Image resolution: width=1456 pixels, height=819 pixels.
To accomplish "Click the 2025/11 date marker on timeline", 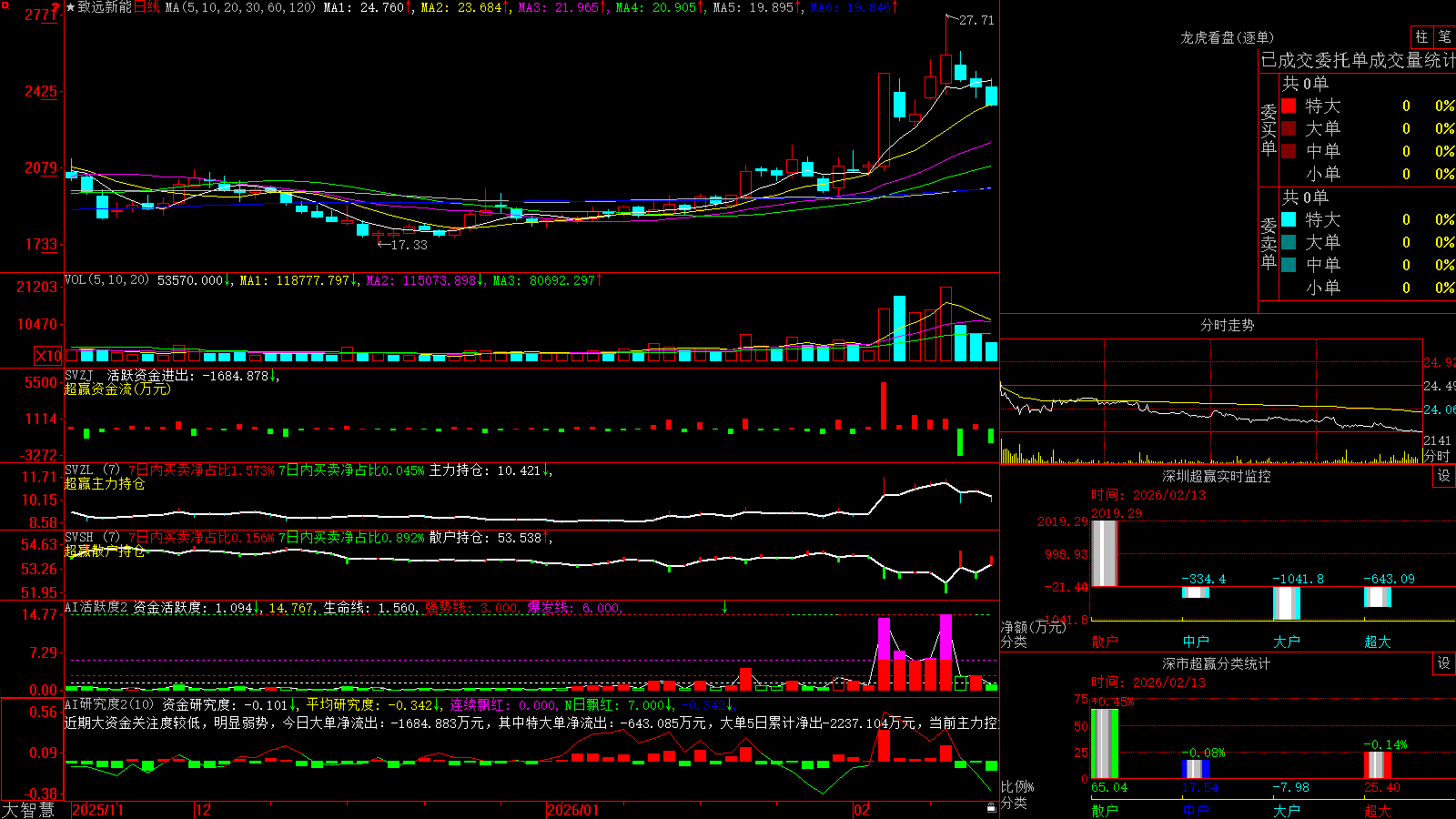I will [x=97, y=810].
